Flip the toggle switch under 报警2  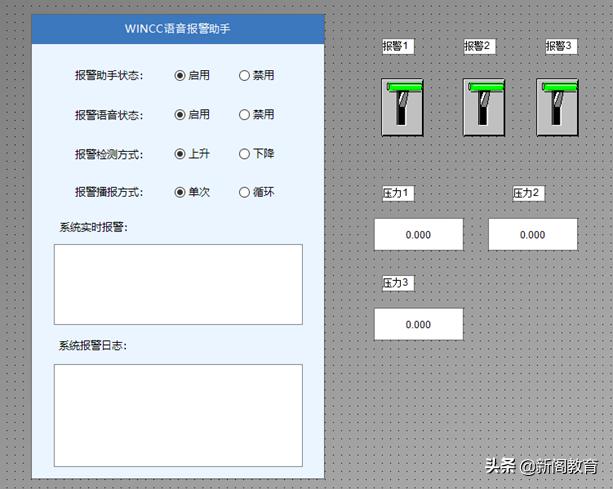click(x=484, y=107)
